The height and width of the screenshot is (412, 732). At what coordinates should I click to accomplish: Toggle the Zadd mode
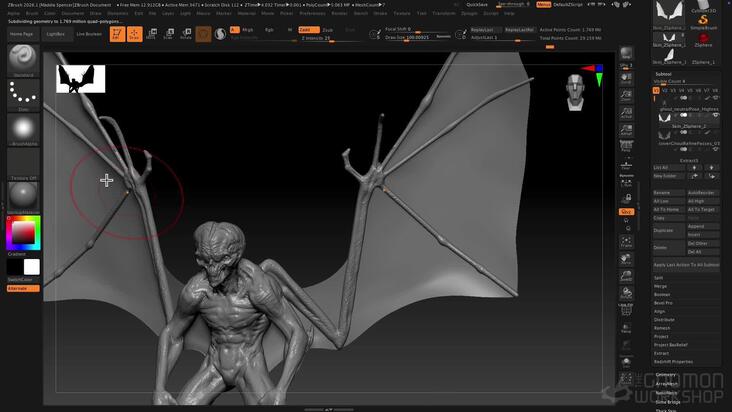pos(308,29)
